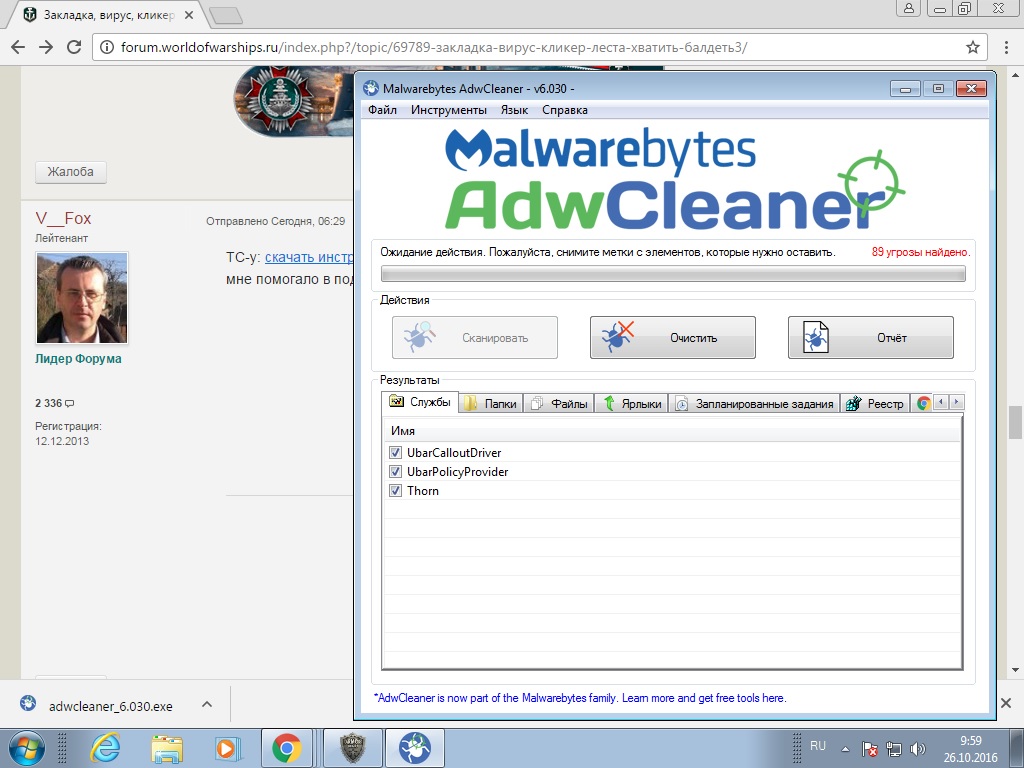Open a new Chrome tab
The width and height of the screenshot is (1024, 768).
click(226, 15)
